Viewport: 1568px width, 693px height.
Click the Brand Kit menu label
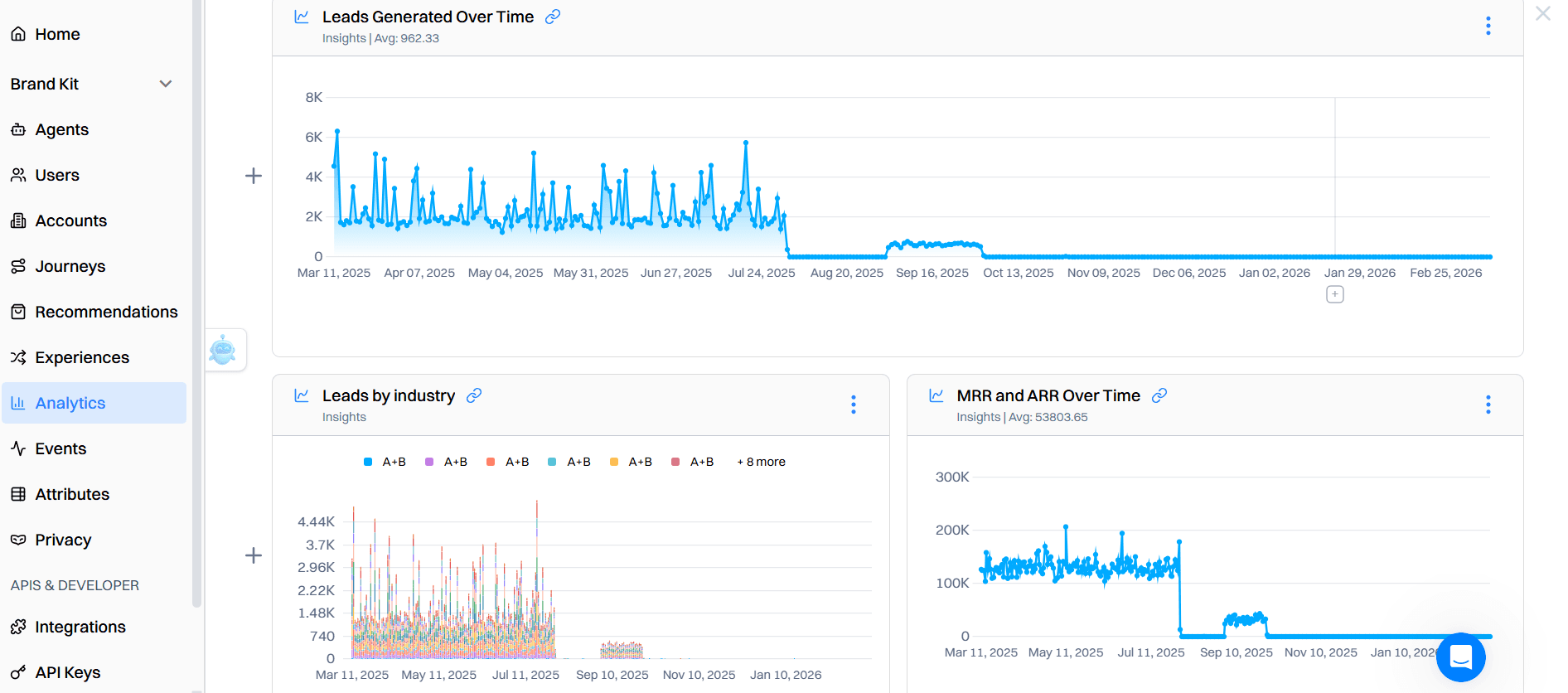45,84
